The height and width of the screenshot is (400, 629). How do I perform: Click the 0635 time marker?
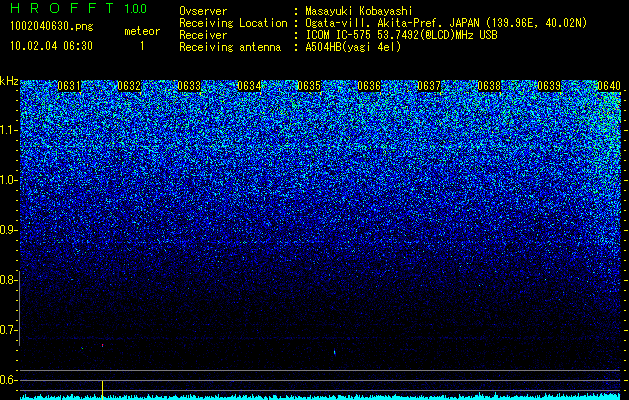[x=309, y=86]
